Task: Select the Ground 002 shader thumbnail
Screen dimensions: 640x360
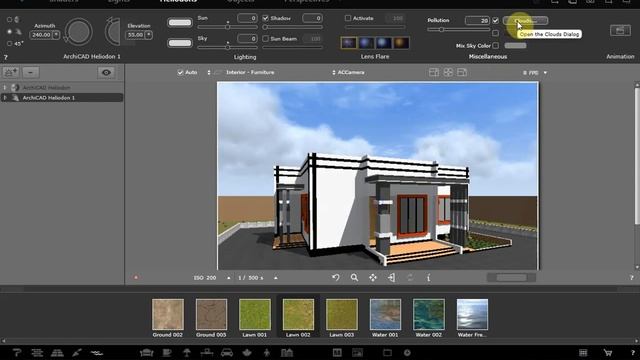Action: click(168, 314)
